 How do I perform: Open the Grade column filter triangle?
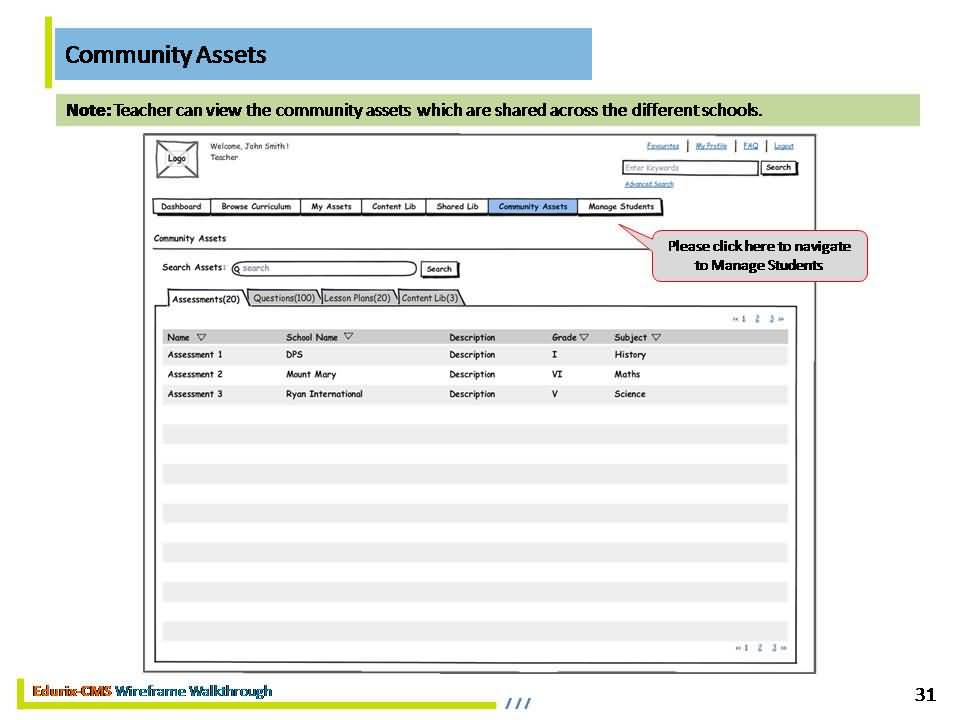tap(584, 337)
